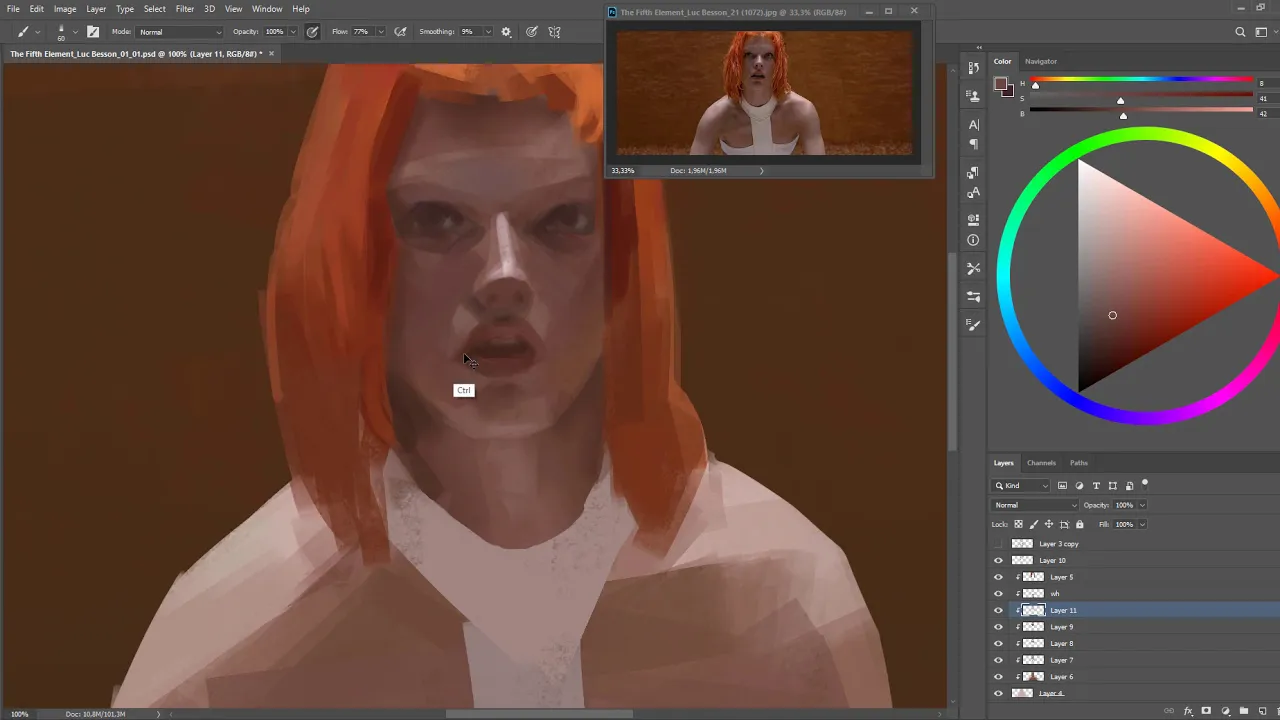Image resolution: width=1280 pixels, height=720 pixels.
Task: Filter for type layers
Action: pyautogui.click(x=1096, y=486)
